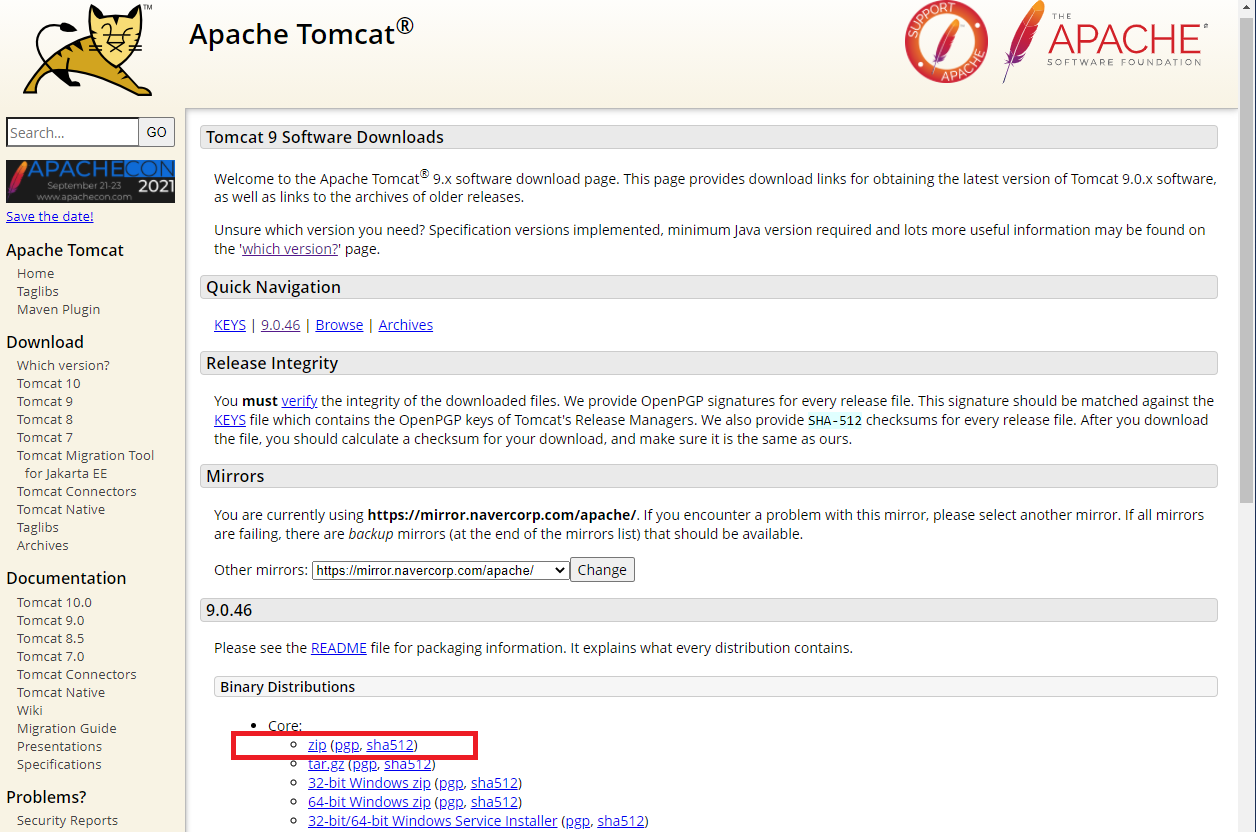The height and width of the screenshot is (834, 1257).
Task: Open sha512 checksum for Windows Service Installer
Action: pos(621,821)
